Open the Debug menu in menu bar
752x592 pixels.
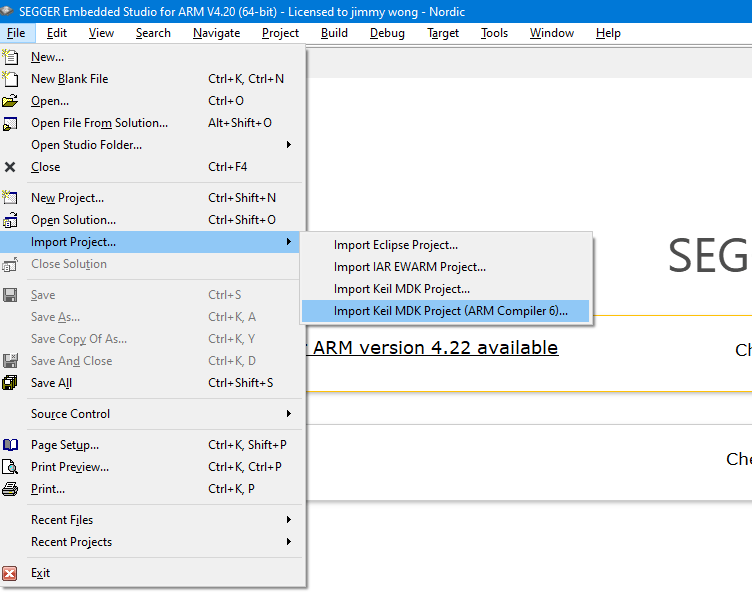pos(387,33)
